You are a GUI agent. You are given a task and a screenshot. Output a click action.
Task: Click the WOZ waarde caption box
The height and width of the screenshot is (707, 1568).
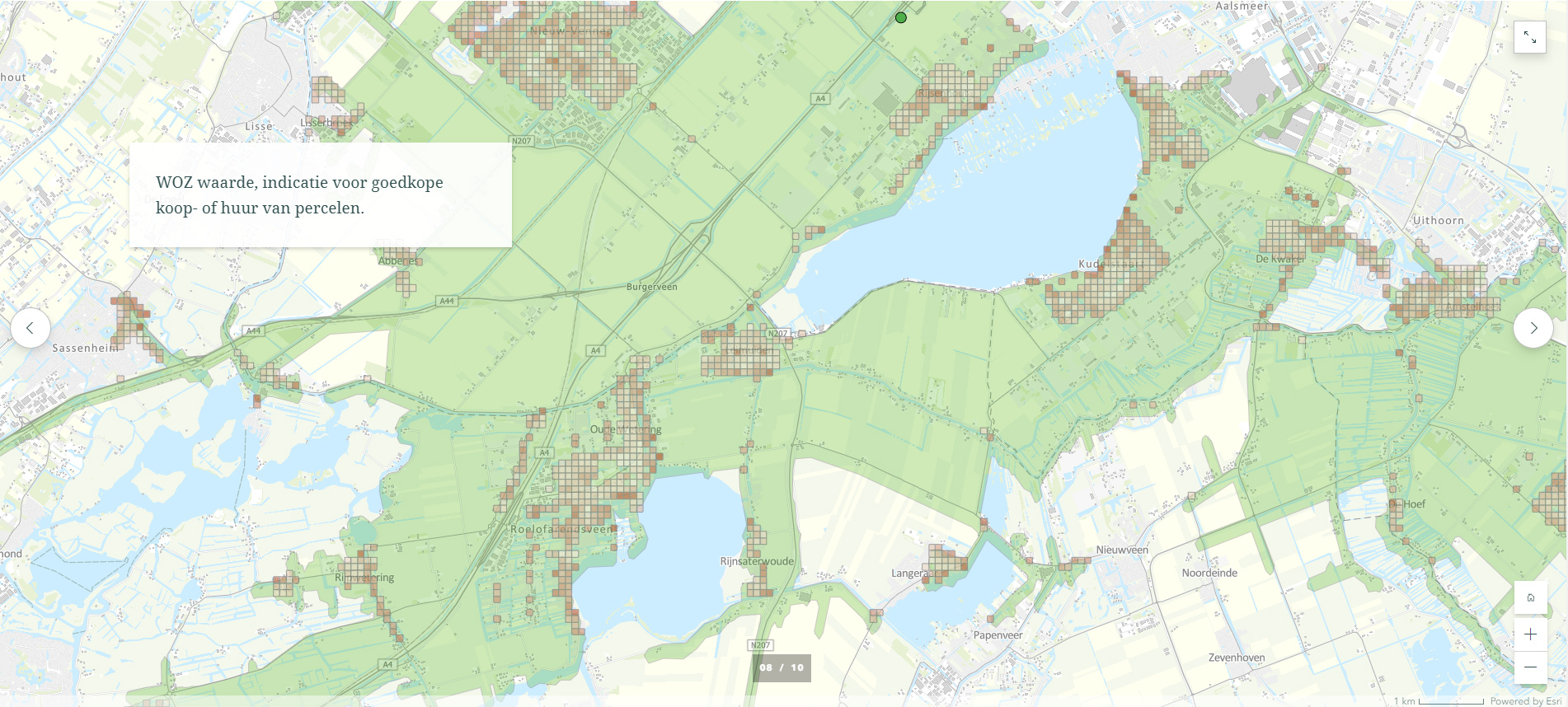pyautogui.click(x=320, y=195)
